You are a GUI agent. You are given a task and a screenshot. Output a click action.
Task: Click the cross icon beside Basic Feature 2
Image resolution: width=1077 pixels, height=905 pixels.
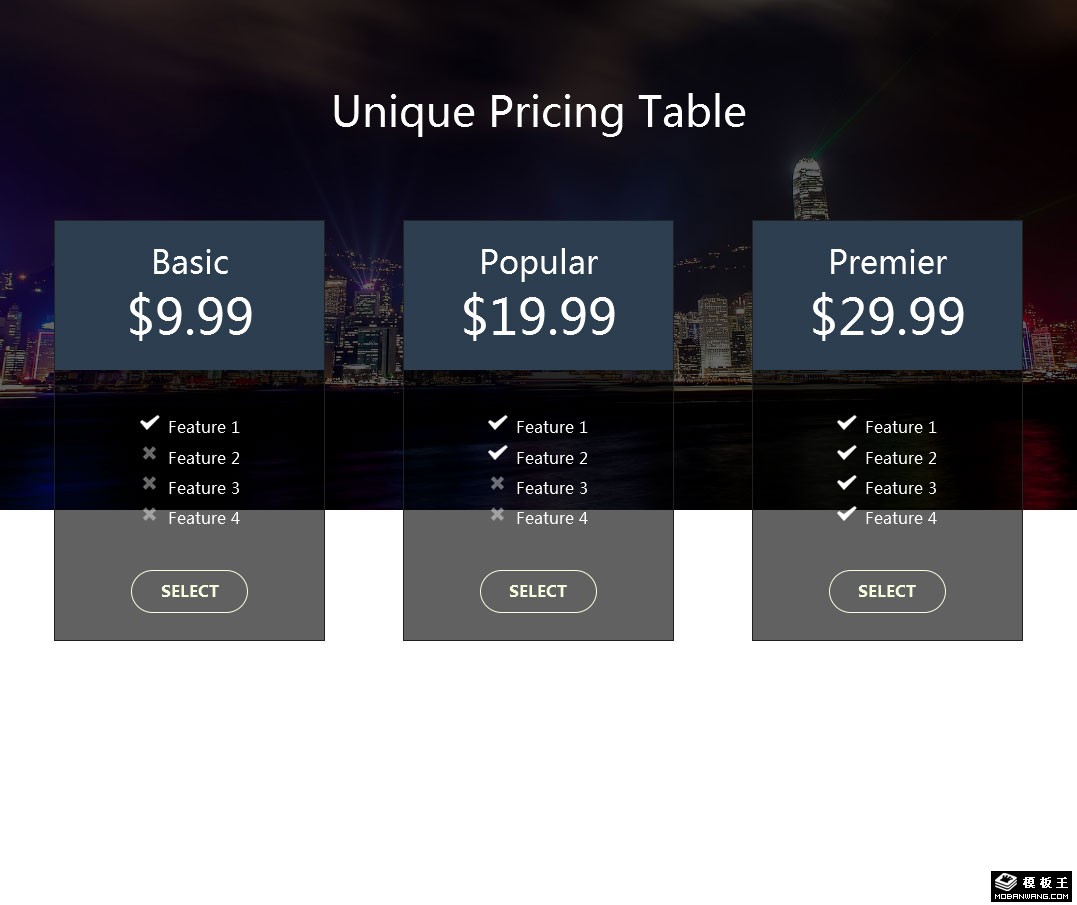point(149,453)
